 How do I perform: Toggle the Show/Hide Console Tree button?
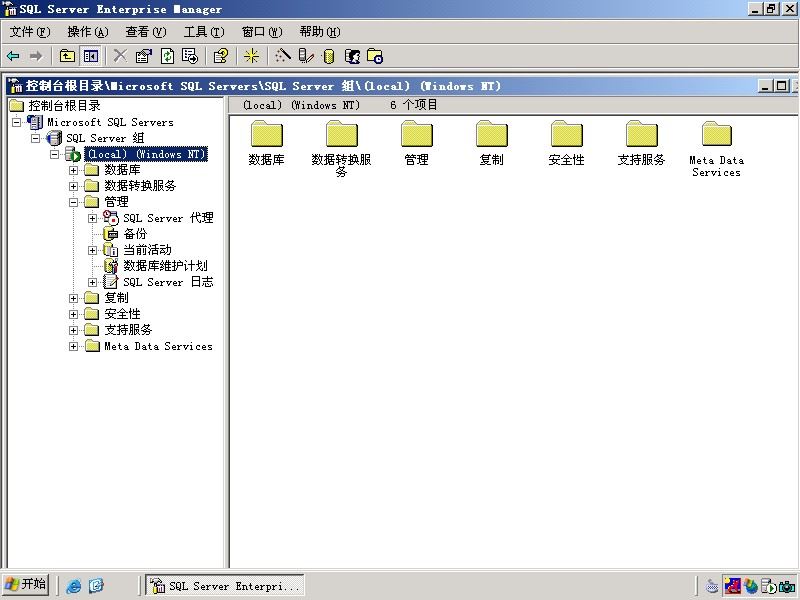point(91,56)
